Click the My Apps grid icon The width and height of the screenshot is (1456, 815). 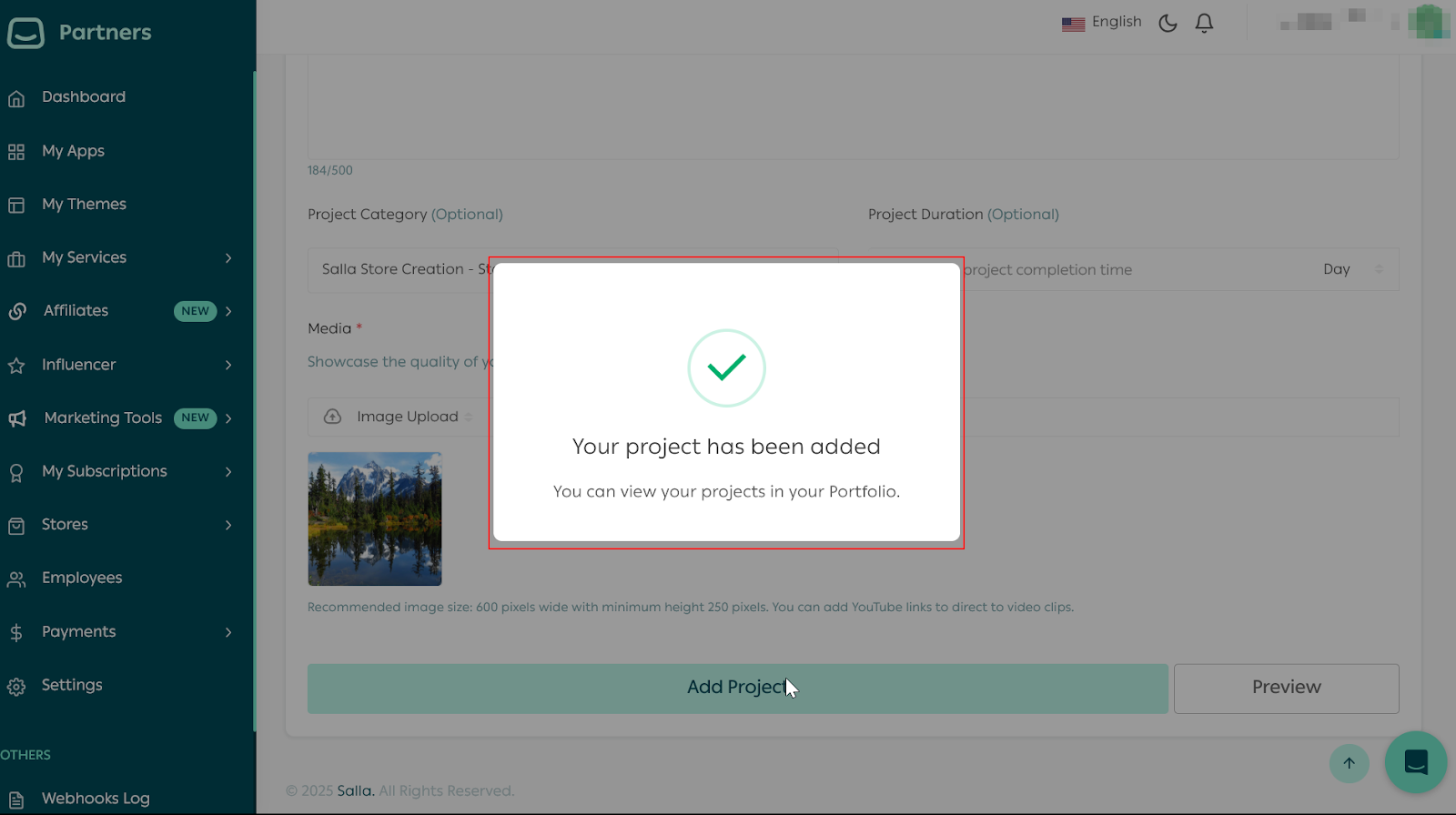pos(16,152)
